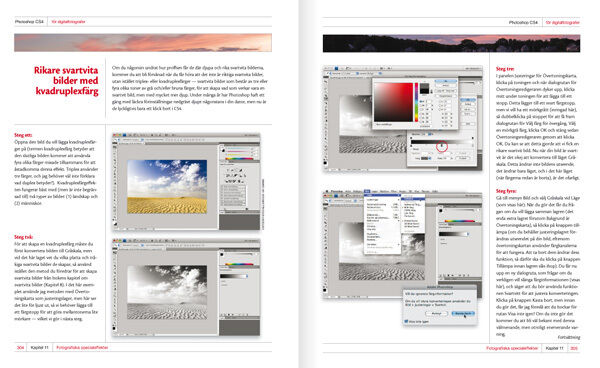Screen dimensions: 600x368
Task: Select the left end color stop under gradient bar
Action: pos(412,146)
